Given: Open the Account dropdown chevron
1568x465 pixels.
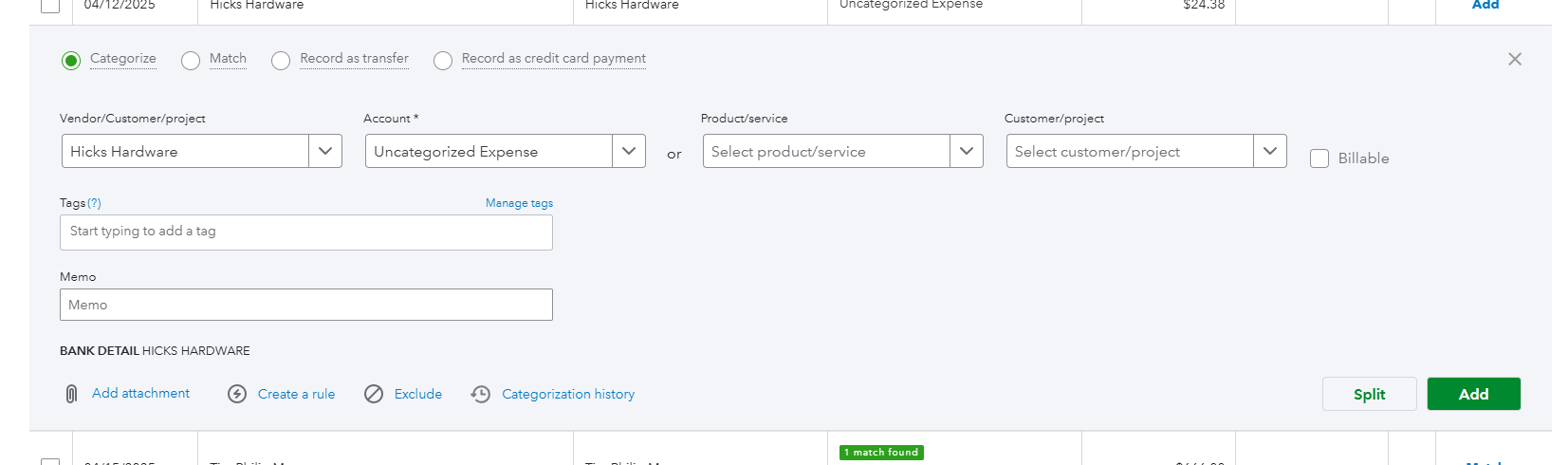Looking at the screenshot, I should coord(629,151).
